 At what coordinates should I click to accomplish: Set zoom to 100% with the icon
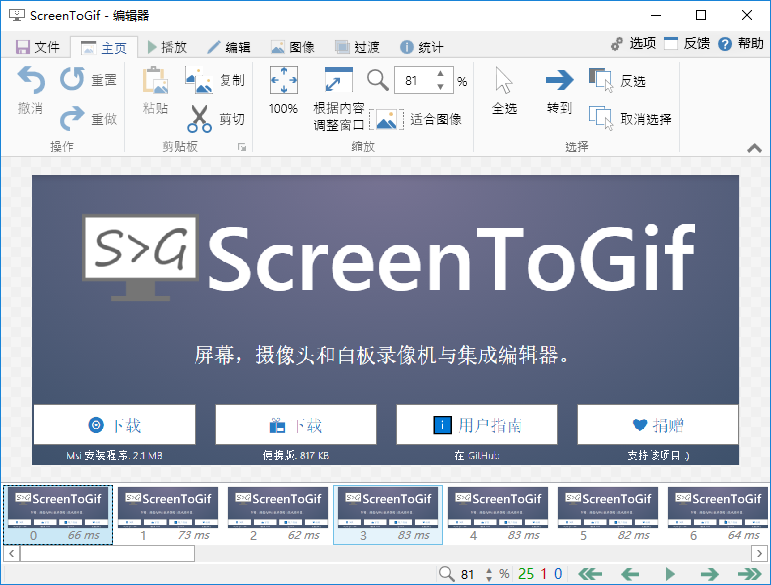[x=283, y=81]
